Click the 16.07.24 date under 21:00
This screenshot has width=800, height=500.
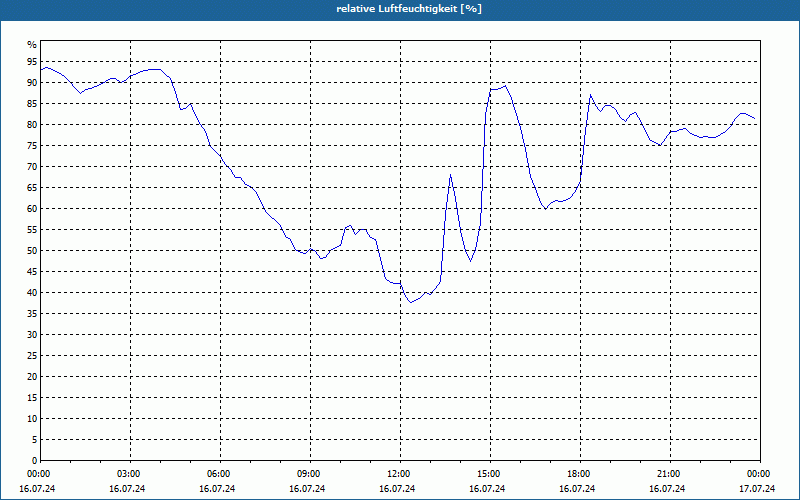tap(667, 488)
